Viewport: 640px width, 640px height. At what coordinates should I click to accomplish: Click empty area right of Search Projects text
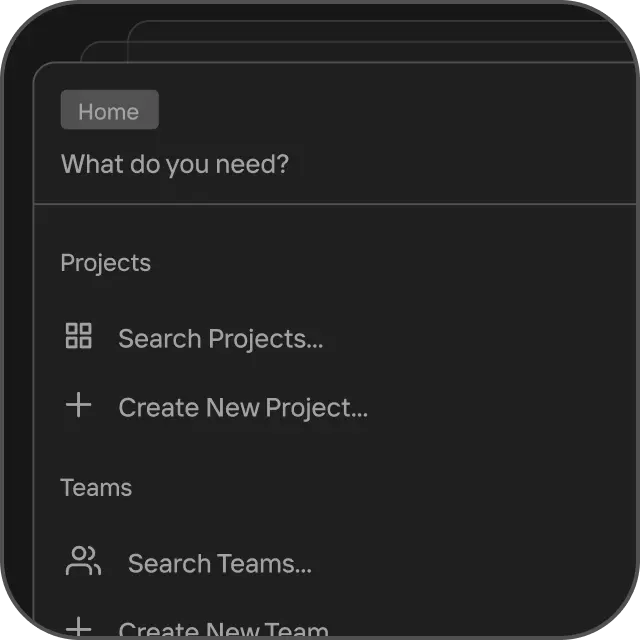[x=480, y=339]
